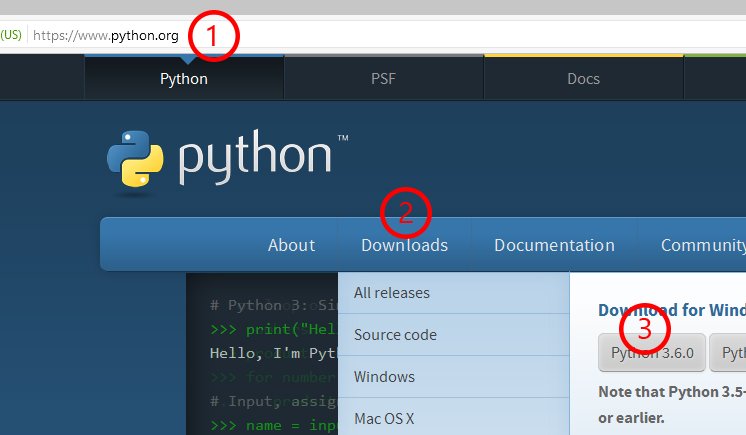
Task: Click the print("Hel code line
Action: (274, 329)
